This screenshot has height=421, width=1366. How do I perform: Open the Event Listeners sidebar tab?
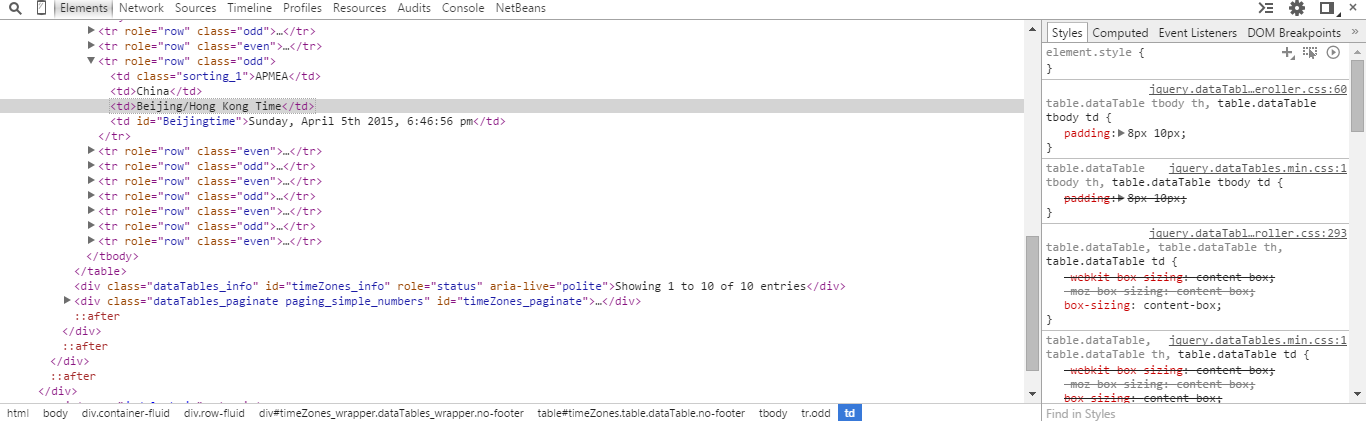tap(1198, 33)
